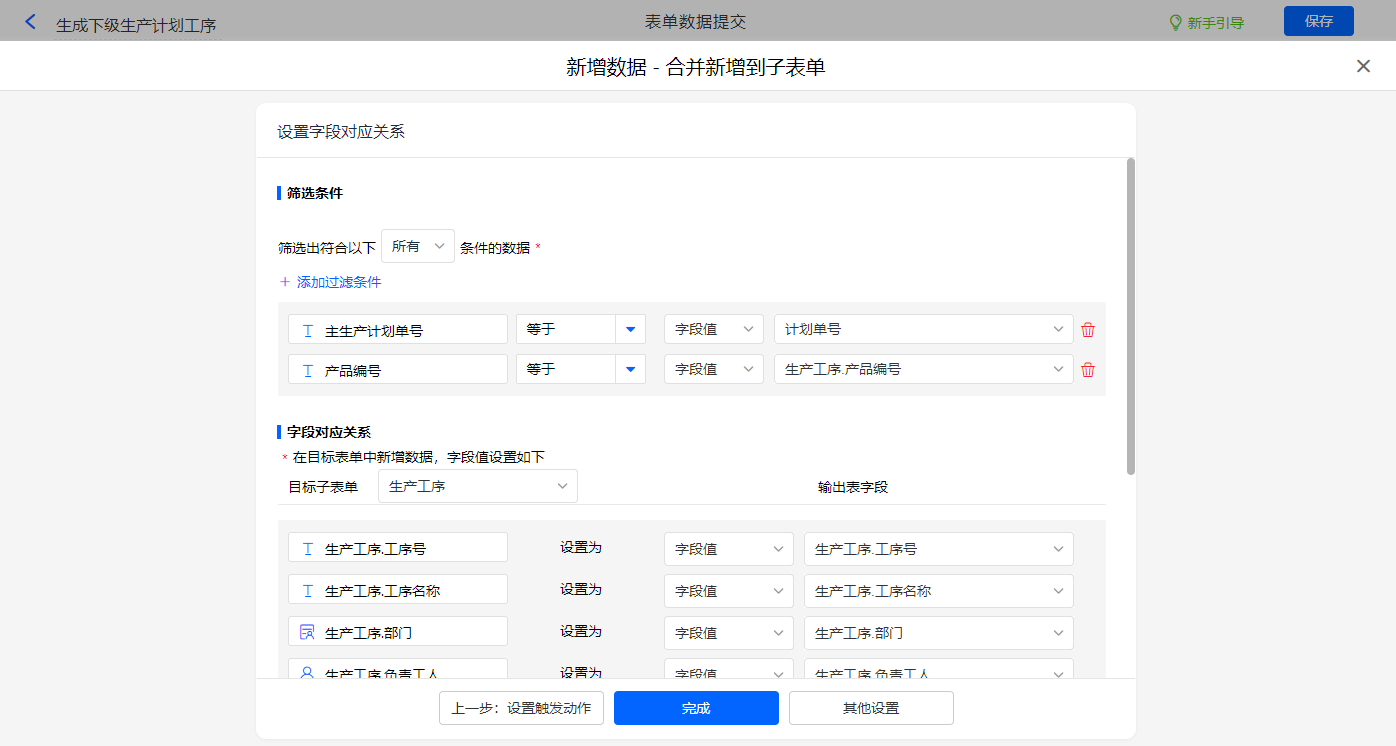The height and width of the screenshot is (746, 1396).
Task: Open 其他设置
Action: (871, 708)
